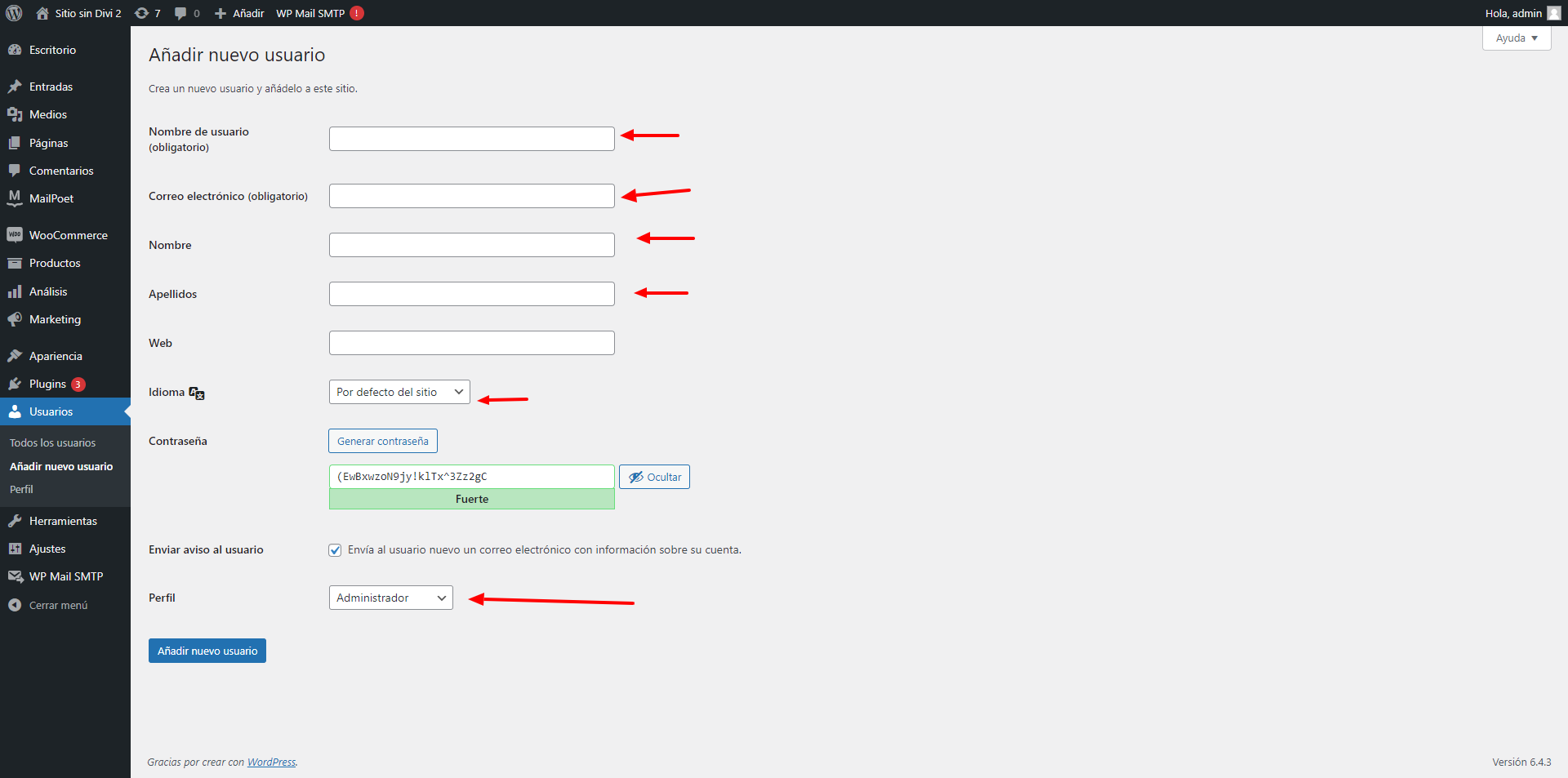Click the MailPoet M icon
This screenshot has width=1568, height=778.
[x=15, y=198]
